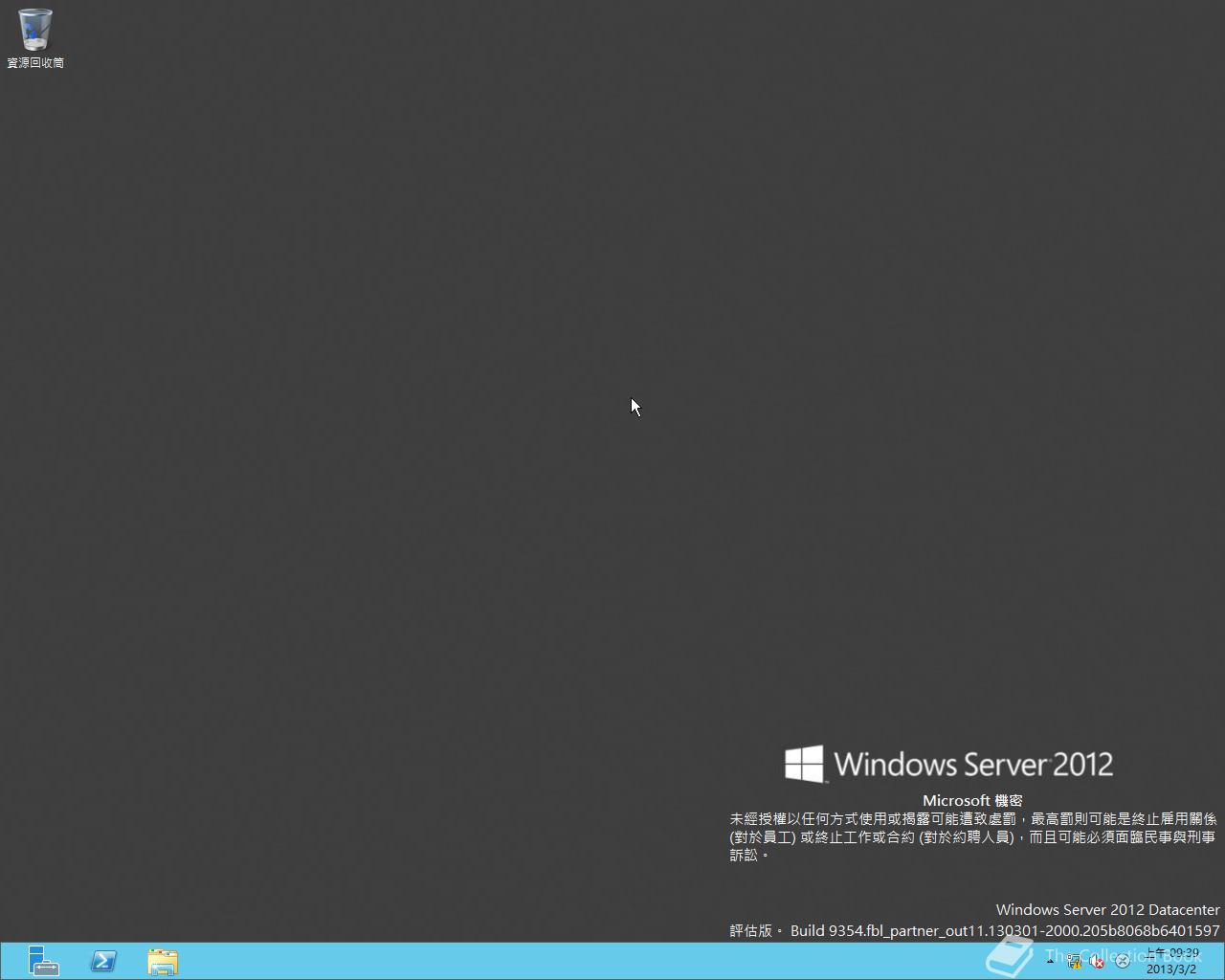Click the muted speaker volume icon

1098,962
